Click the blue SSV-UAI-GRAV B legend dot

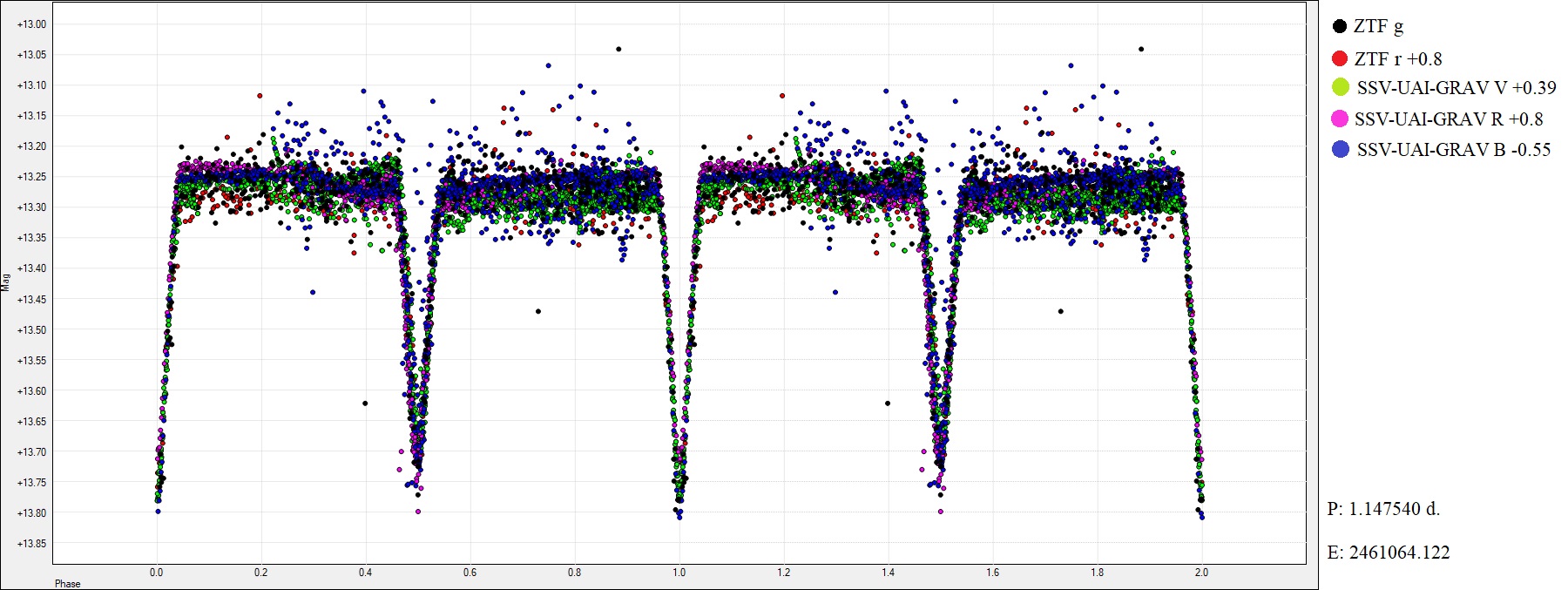pyautogui.click(x=1341, y=149)
